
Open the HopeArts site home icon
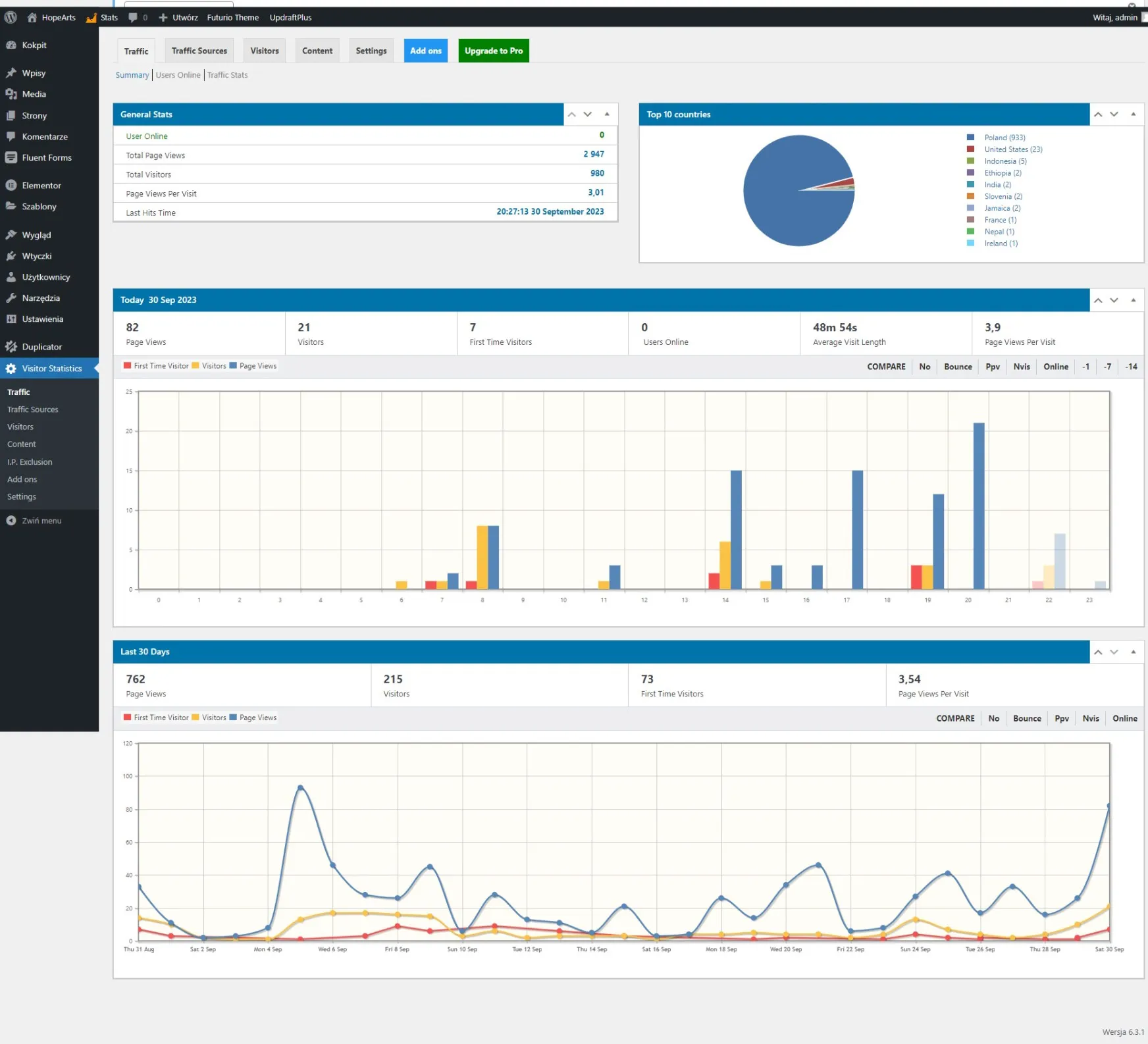(x=32, y=17)
